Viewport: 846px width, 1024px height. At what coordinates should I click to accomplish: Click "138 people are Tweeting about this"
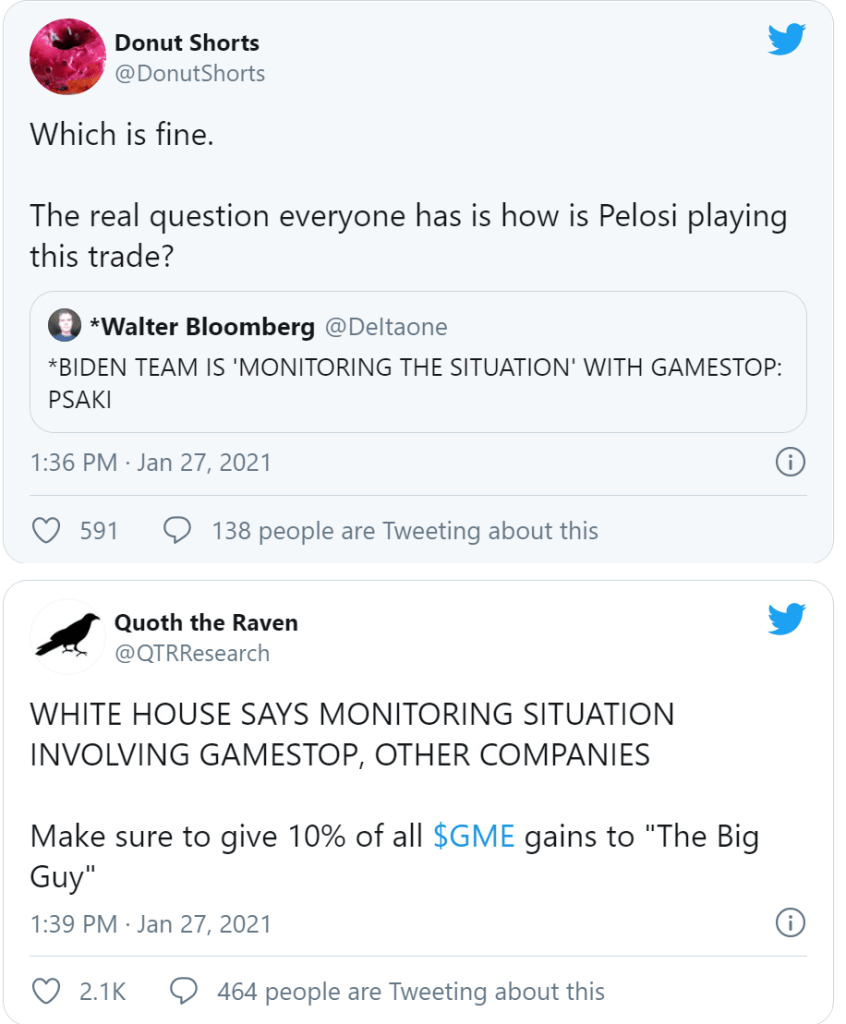click(404, 530)
